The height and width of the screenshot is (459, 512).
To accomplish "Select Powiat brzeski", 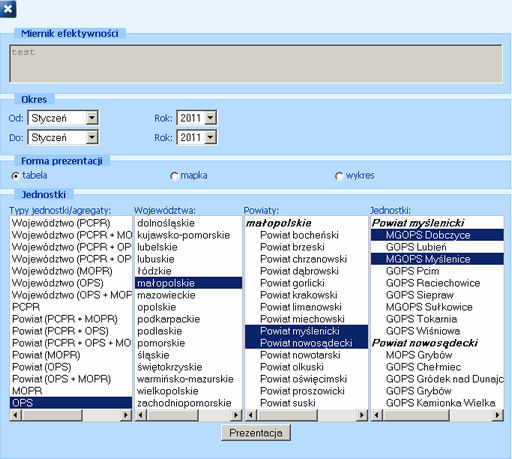I will 306,247.
